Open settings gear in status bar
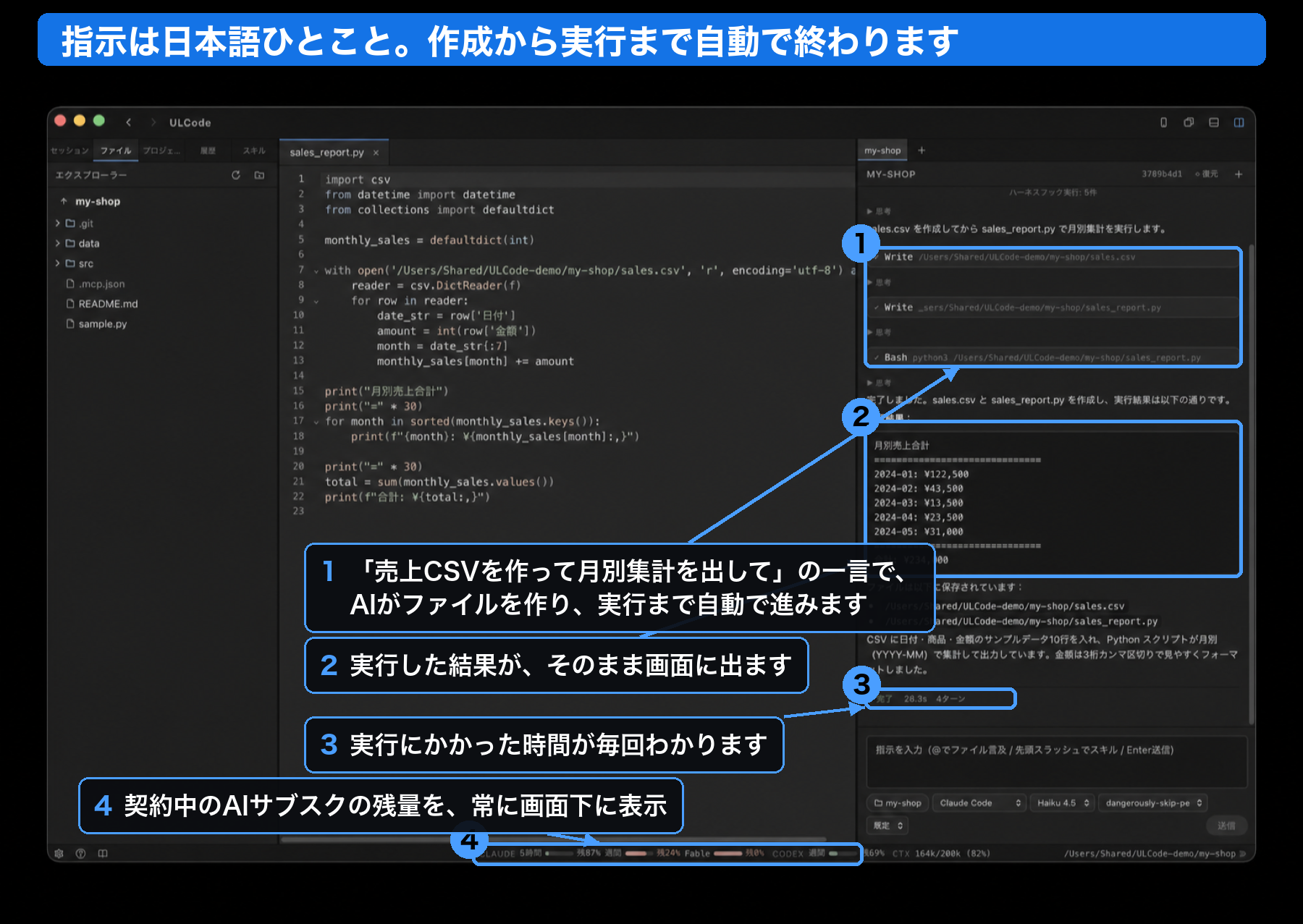The image size is (1303, 924). coord(59,854)
